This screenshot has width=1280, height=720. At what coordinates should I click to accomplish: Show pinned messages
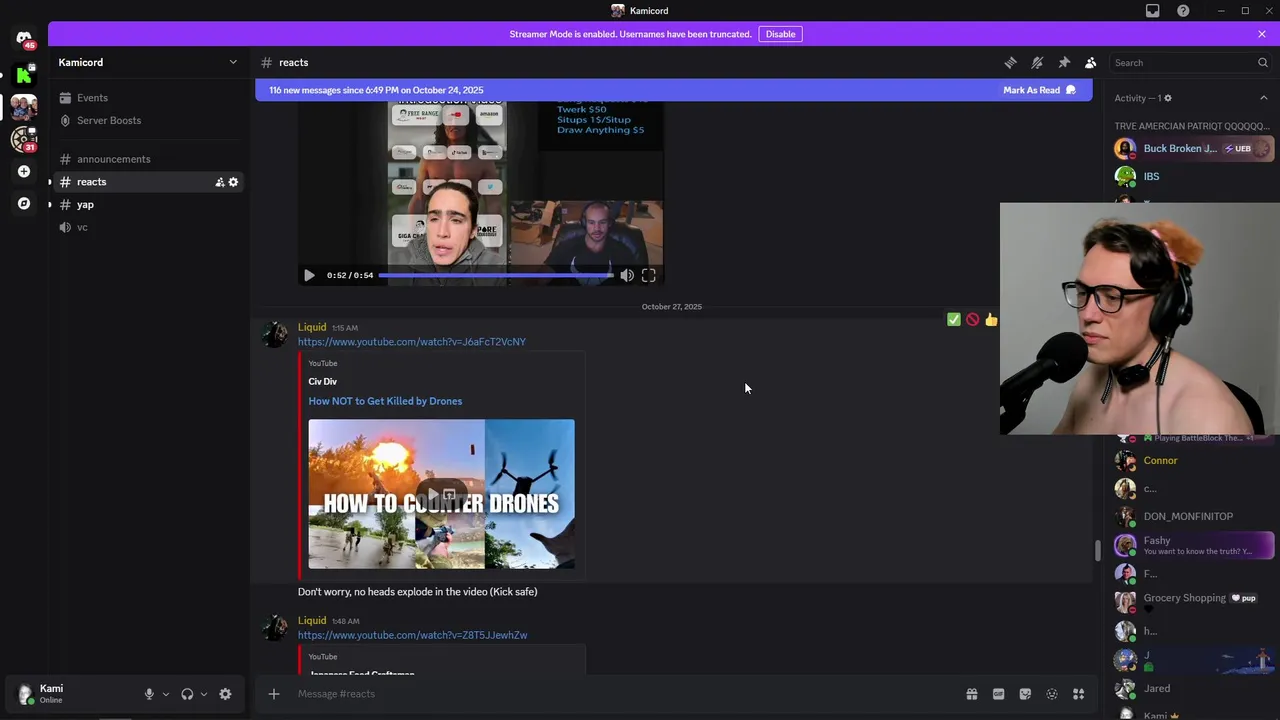click(x=1064, y=62)
